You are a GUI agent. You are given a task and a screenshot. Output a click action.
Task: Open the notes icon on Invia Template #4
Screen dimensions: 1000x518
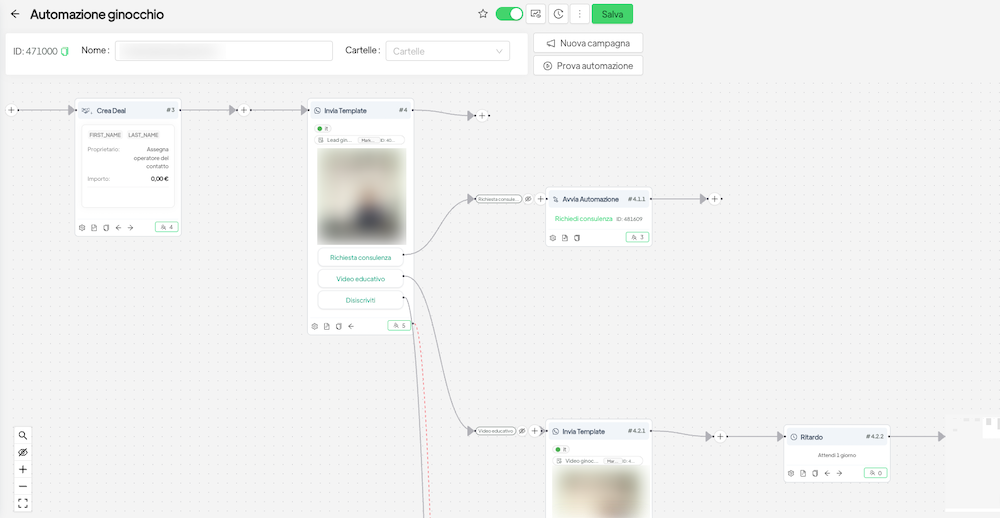click(327, 327)
